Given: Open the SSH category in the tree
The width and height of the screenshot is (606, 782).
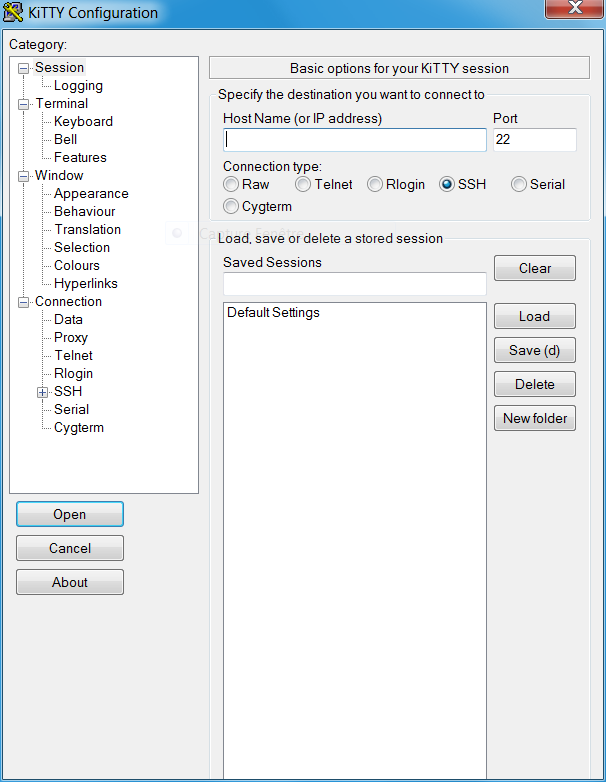Looking at the screenshot, I should [x=68, y=391].
